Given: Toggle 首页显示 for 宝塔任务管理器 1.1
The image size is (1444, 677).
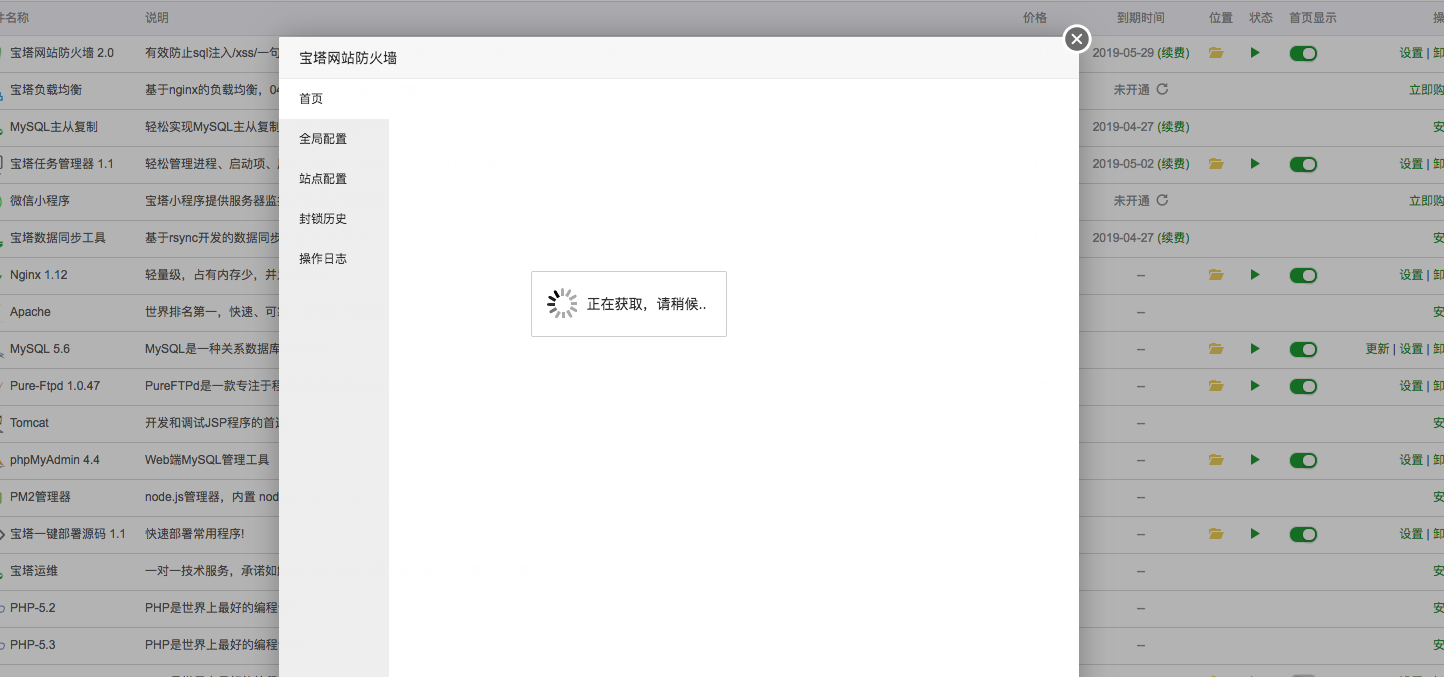Looking at the screenshot, I should click(x=1303, y=164).
